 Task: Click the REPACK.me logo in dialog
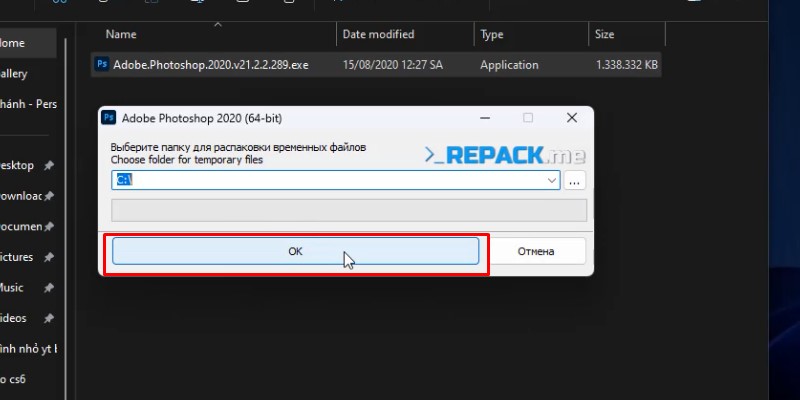(505, 155)
